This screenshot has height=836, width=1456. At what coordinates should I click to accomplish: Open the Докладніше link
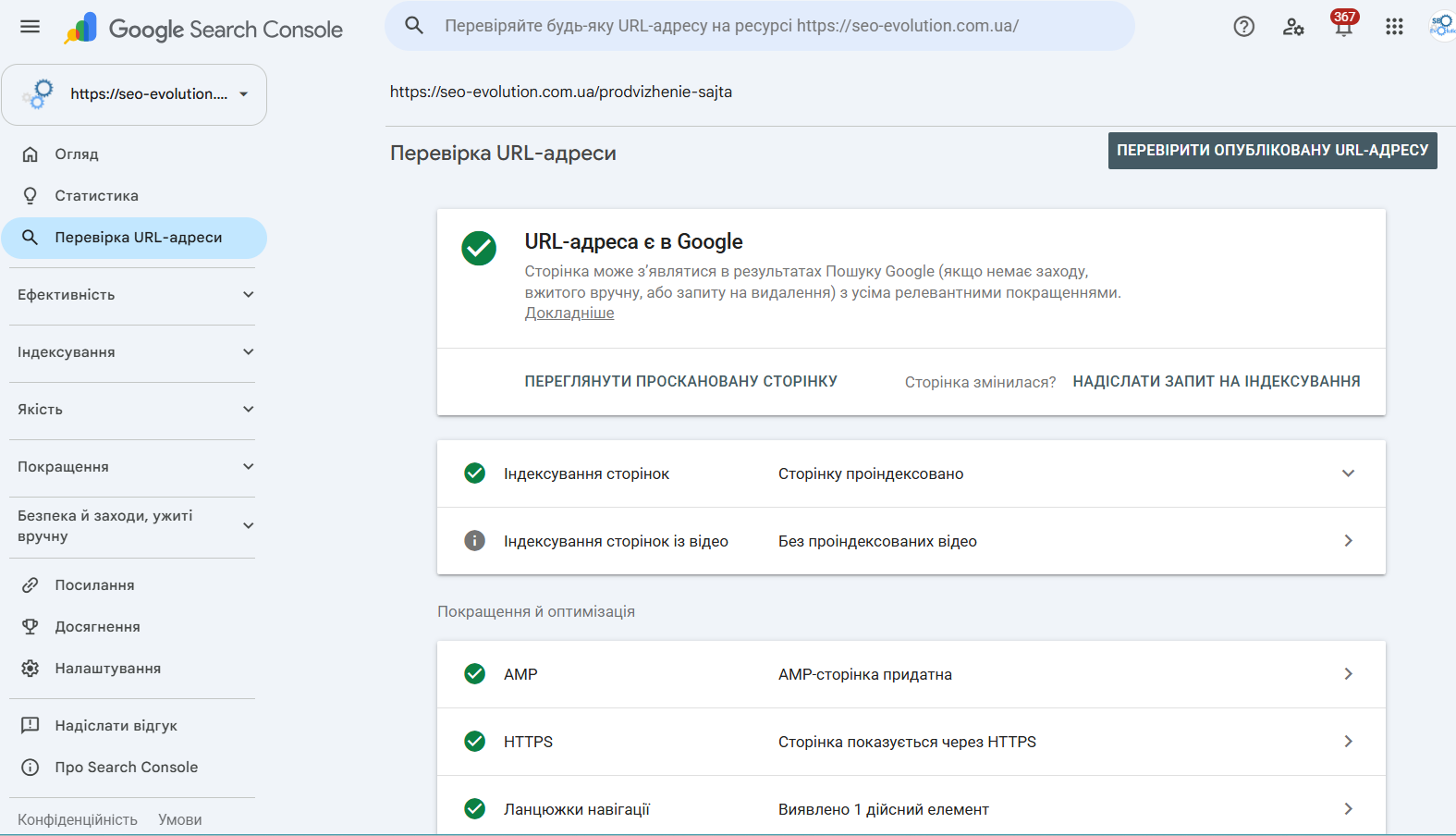[x=569, y=313]
